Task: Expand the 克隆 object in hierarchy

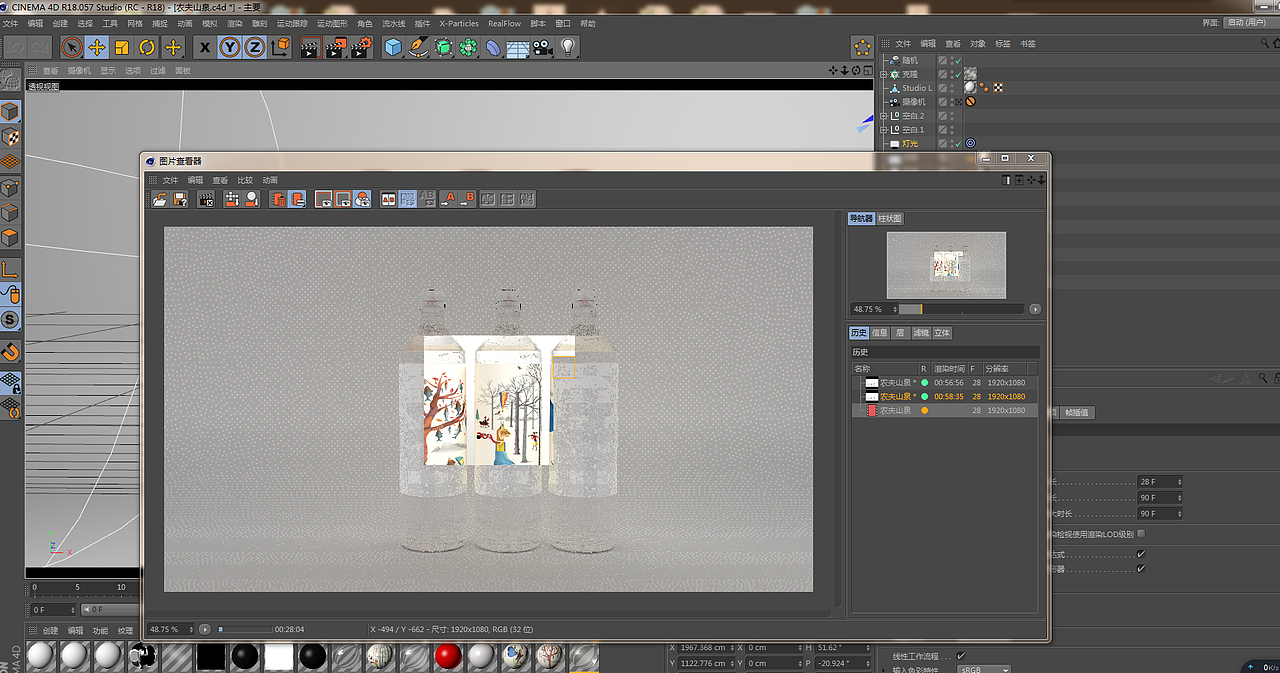Action: (x=884, y=74)
